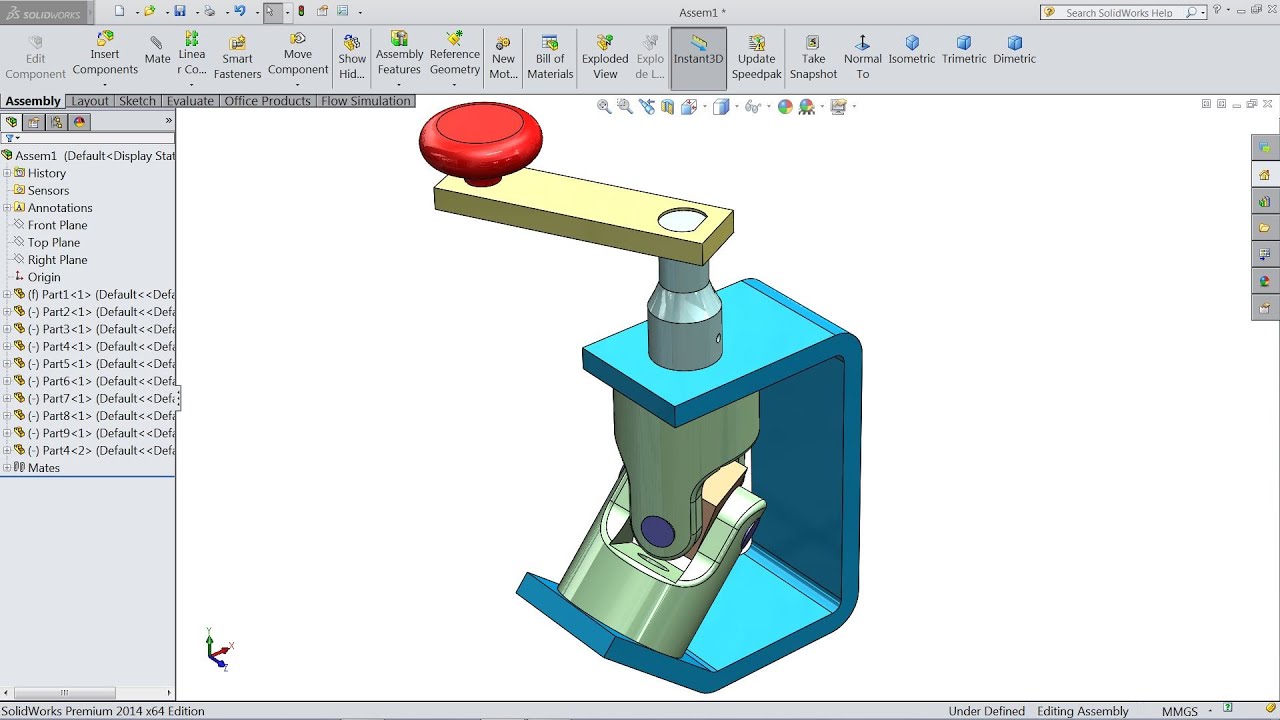Open the Appearances task pane tab

coord(1265,282)
